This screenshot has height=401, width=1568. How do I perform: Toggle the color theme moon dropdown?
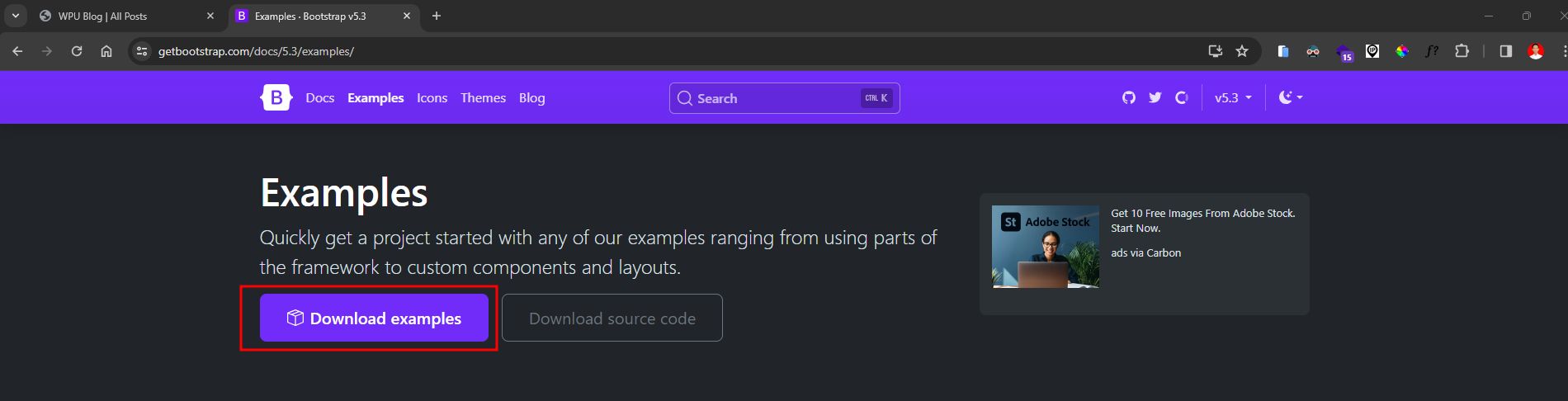pyautogui.click(x=1291, y=97)
